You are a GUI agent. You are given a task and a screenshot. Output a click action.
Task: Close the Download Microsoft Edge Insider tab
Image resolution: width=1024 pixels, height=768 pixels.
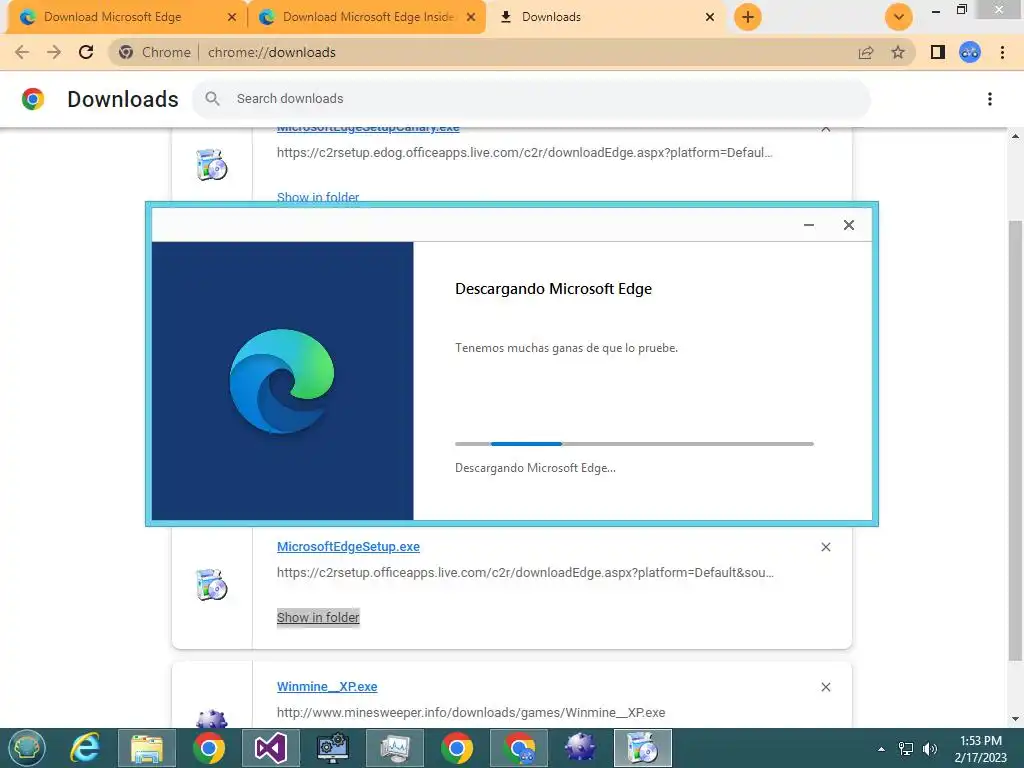coord(471,17)
